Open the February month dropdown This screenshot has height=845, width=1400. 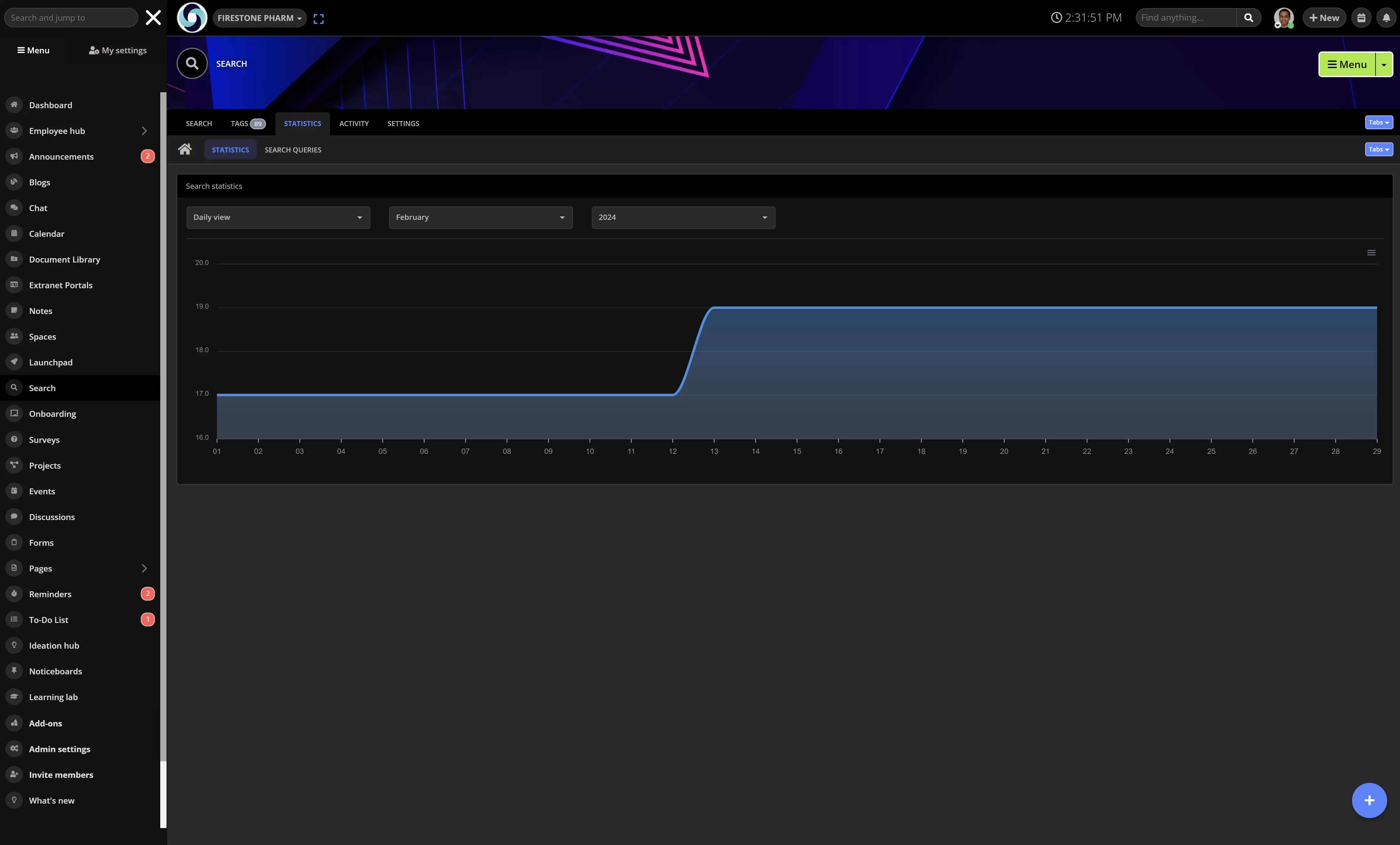[x=480, y=217]
